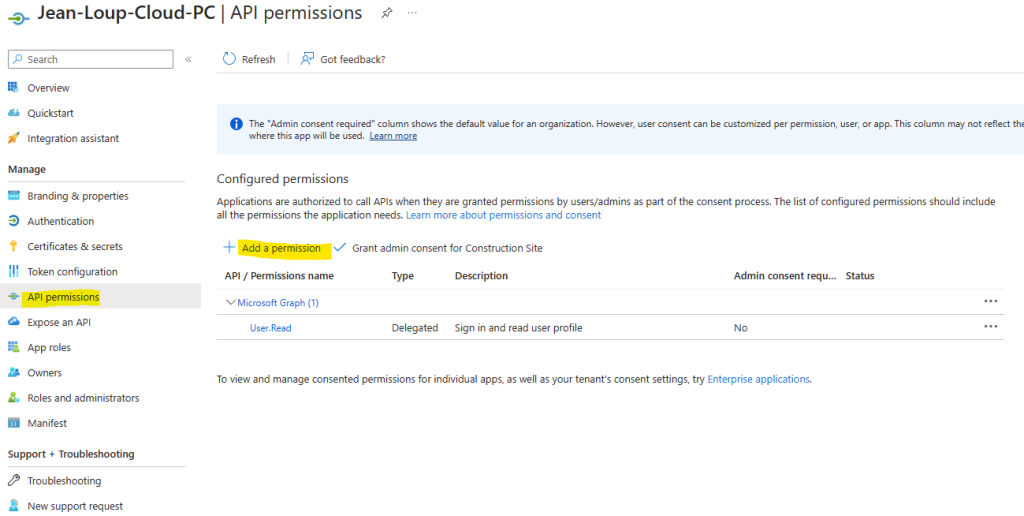
Task: Click the Refresh button
Action: (x=249, y=59)
